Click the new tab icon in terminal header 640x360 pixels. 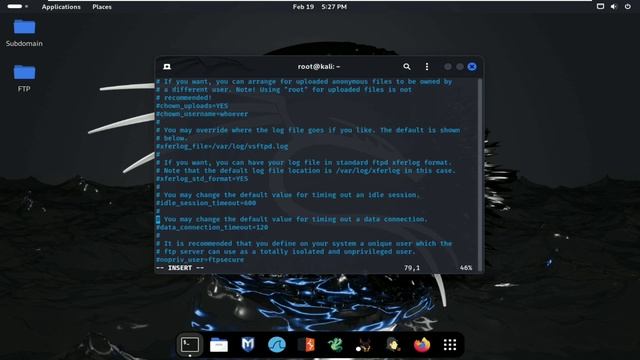[167, 67]
